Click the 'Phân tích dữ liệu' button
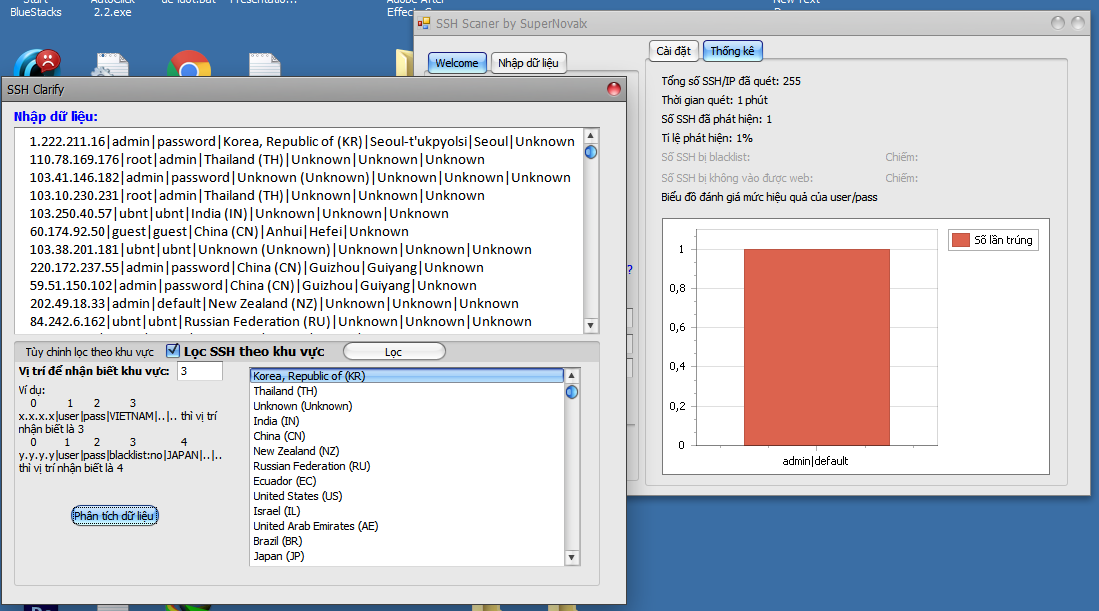The image size is (1099, 611). pos(115,515)
